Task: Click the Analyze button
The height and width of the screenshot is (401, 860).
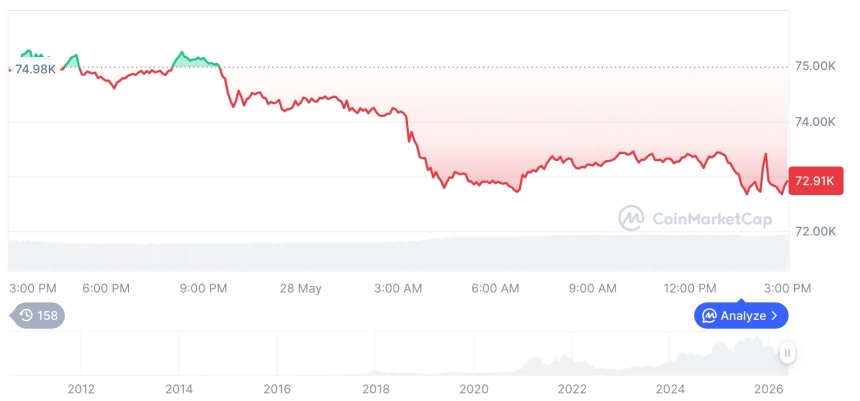Action: [x=740, y=315]
